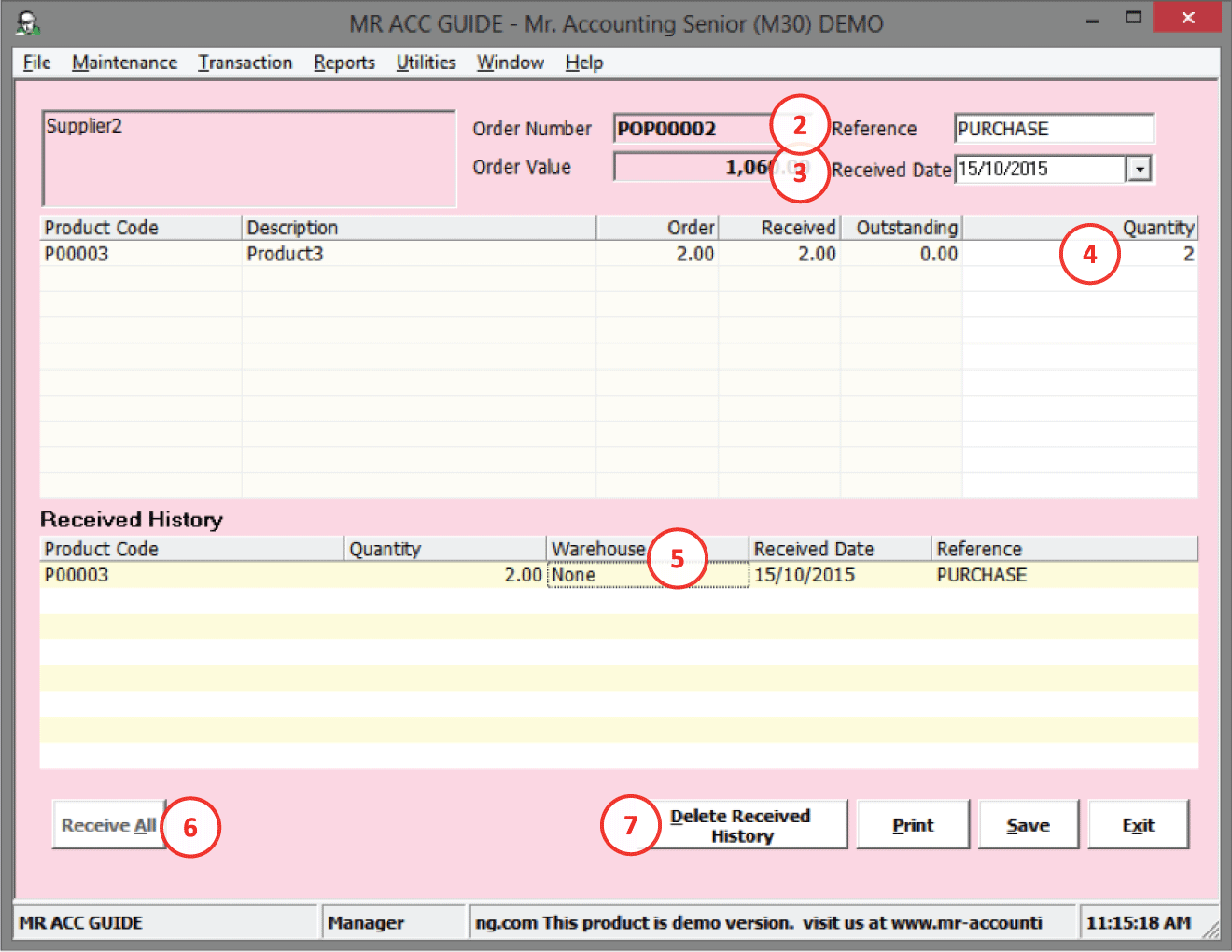Click the Reference column header in history
The image size is (1232, 952).
[1065, 549]
